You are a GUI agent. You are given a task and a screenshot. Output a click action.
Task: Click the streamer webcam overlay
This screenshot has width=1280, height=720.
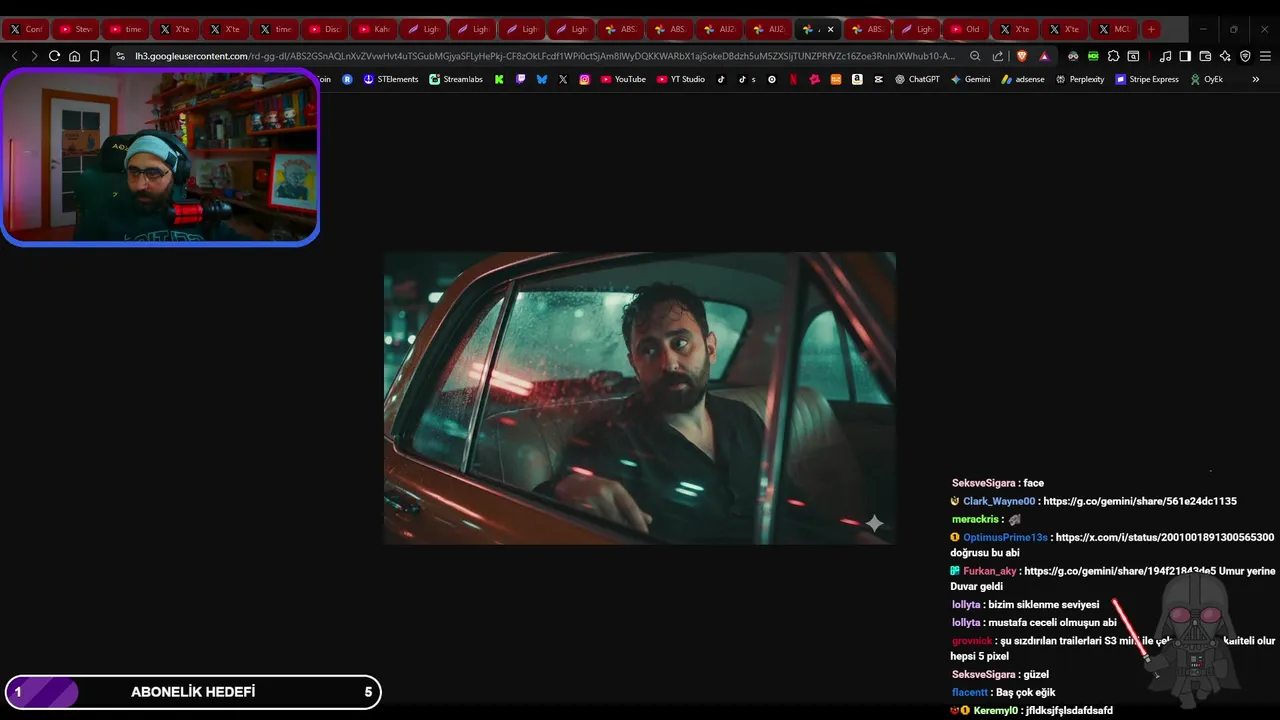click(x=160, y=157)
